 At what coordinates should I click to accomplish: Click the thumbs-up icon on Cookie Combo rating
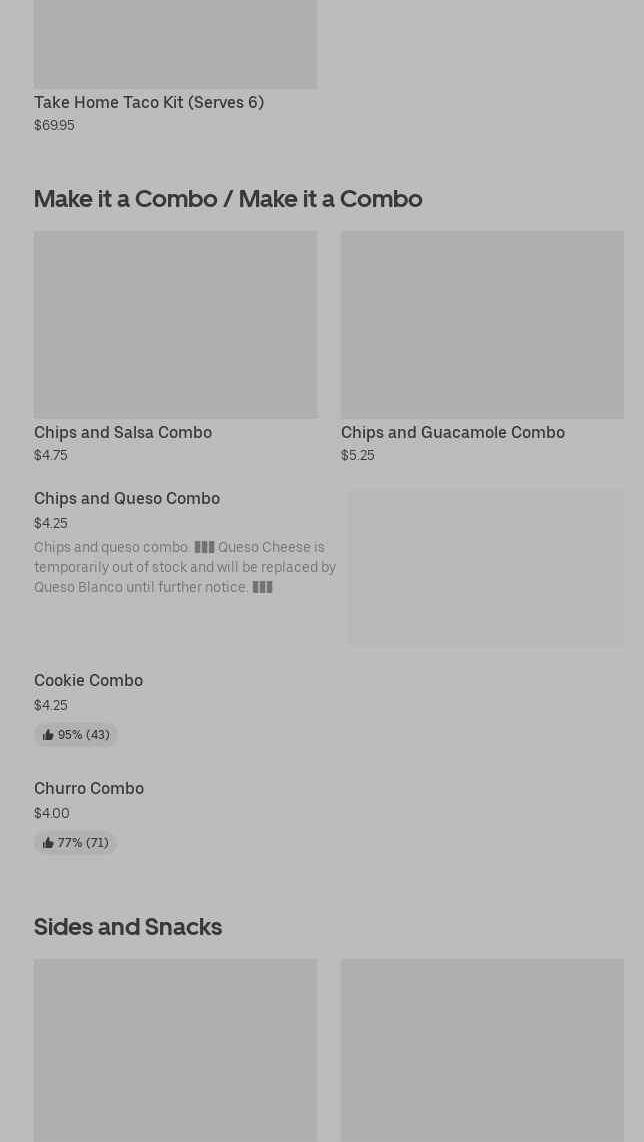pyautogui.click(x=48, y=735)
